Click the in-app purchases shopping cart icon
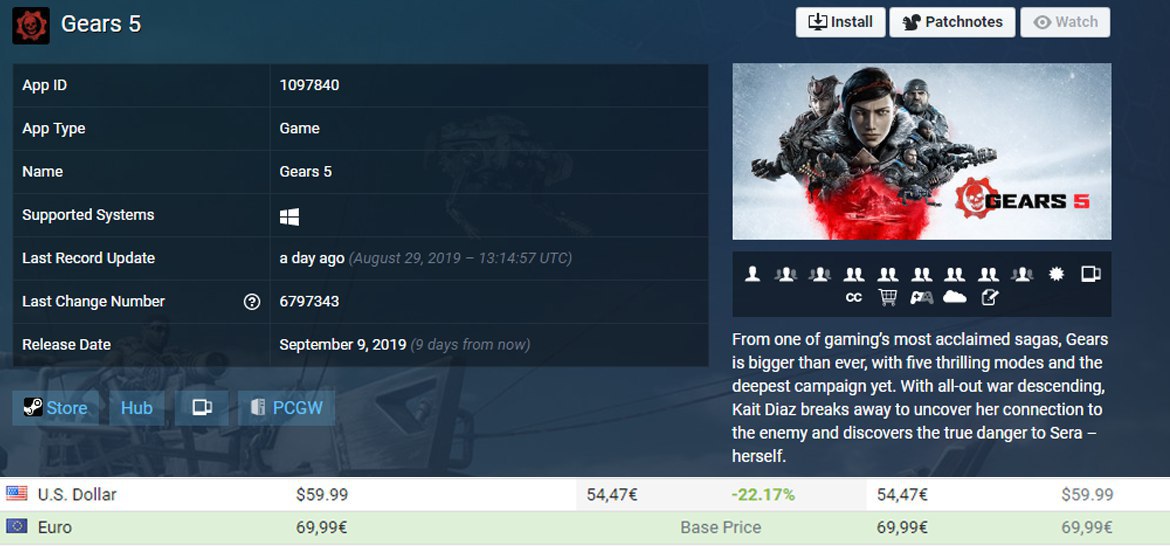1170x546 pixels. pyautogui.click(x=887, y=298)
